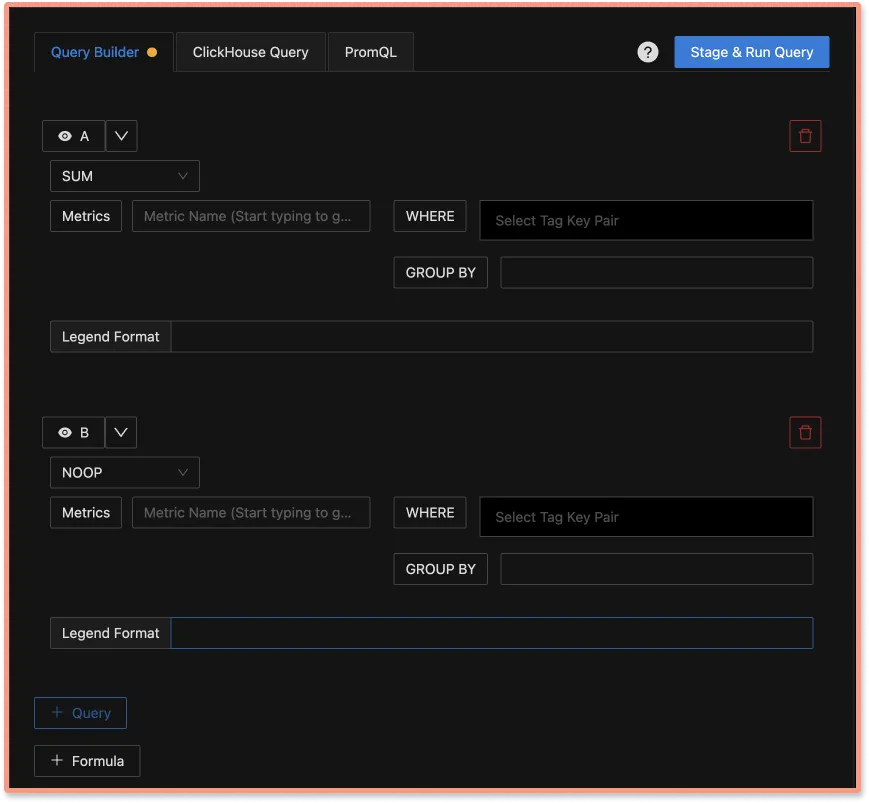Switch to ClickHouse Query tab
Image resolution: width=869 pixels, height=803 pixels.
coord(250,52)
